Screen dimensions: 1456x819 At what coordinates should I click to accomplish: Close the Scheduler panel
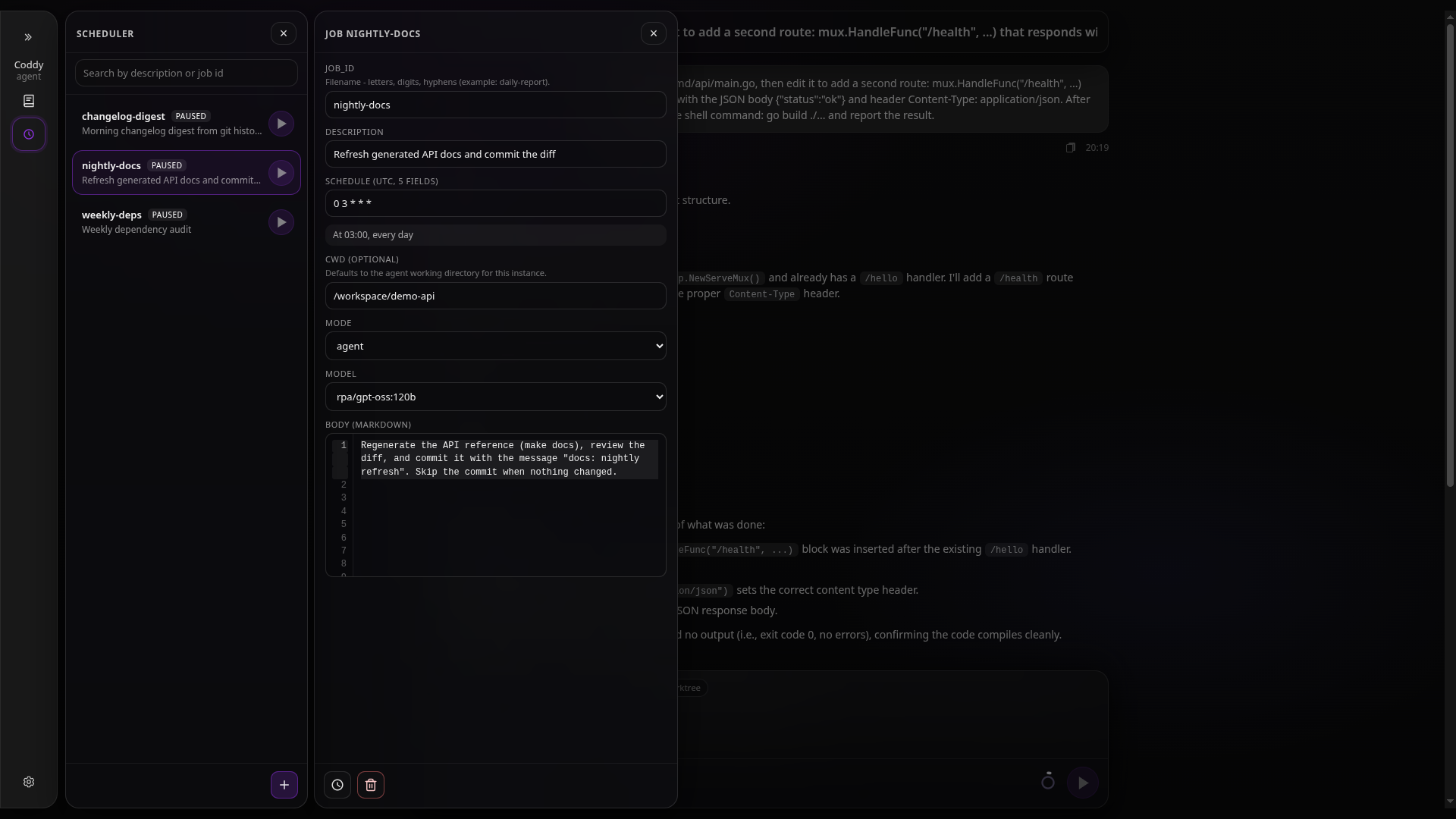pos(284,33)
